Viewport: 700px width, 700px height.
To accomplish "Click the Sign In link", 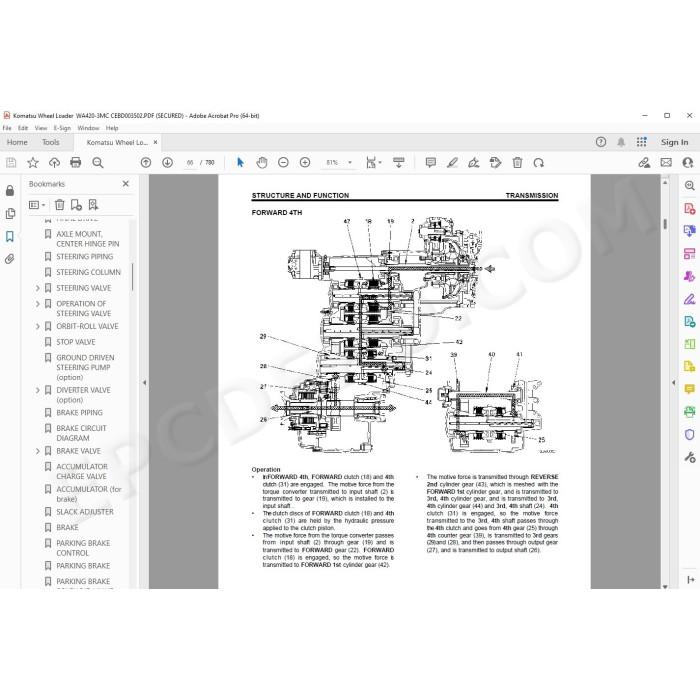I will pyautogui.click(x=674, y=142).
